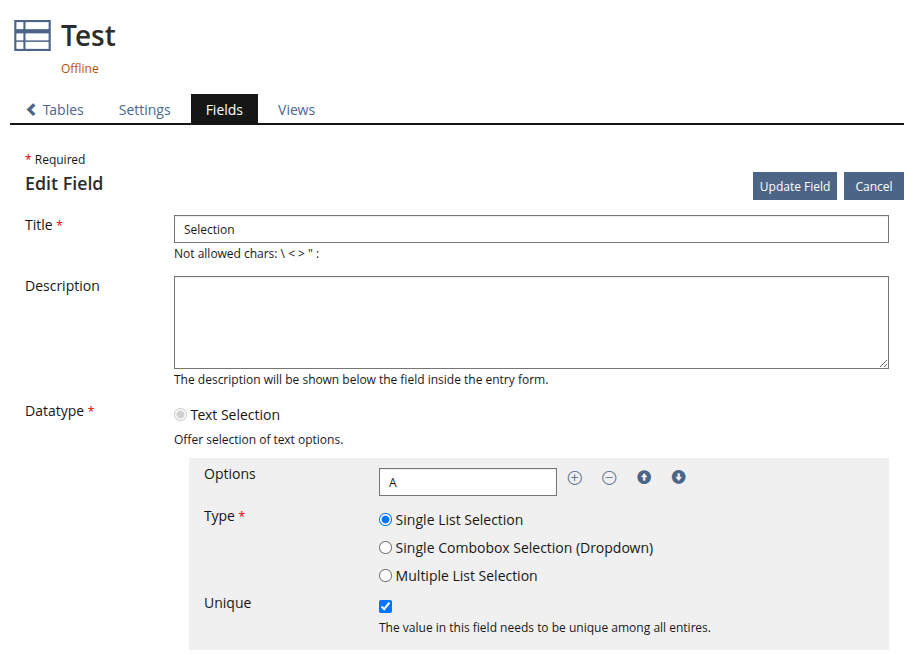Cancel editing the field
This screenshot has height=660, width=908.
tap(873, 186)
